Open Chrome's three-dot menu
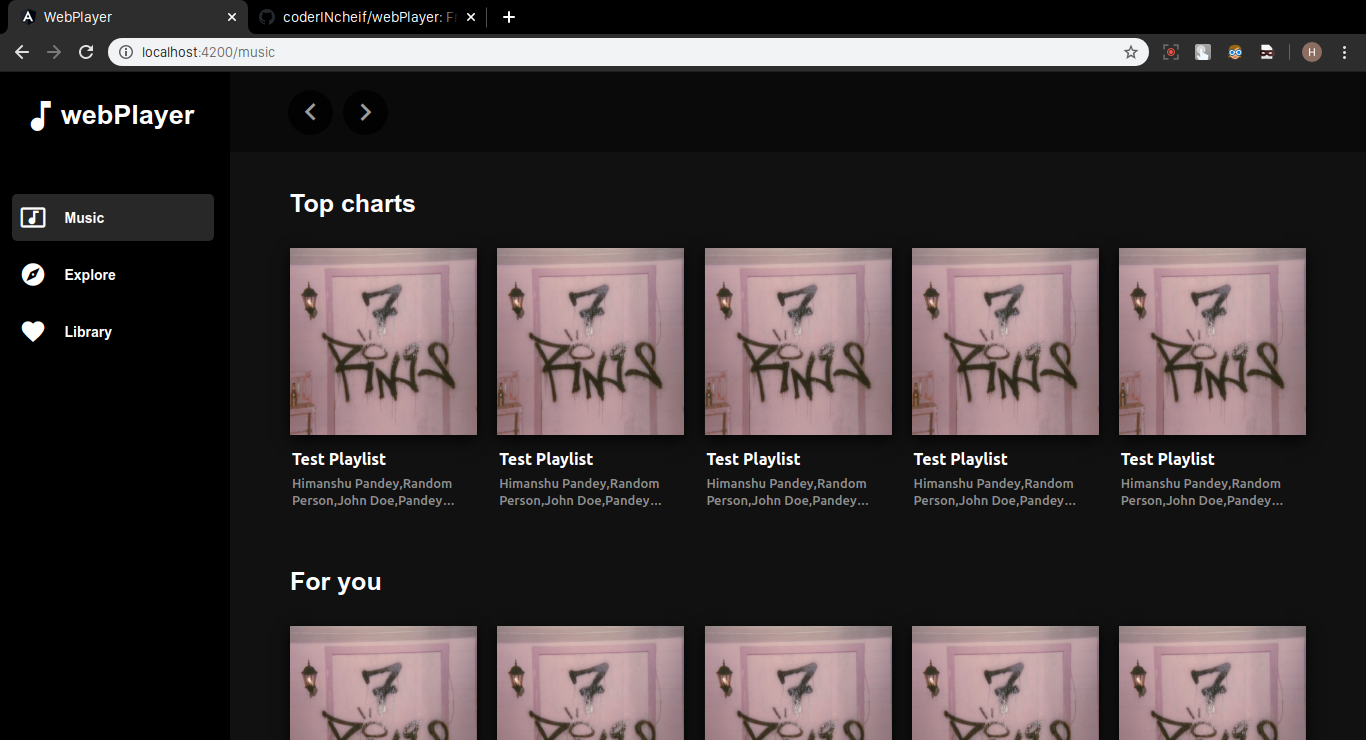This screenshot has height=740, width=1366. point(1345,52)
